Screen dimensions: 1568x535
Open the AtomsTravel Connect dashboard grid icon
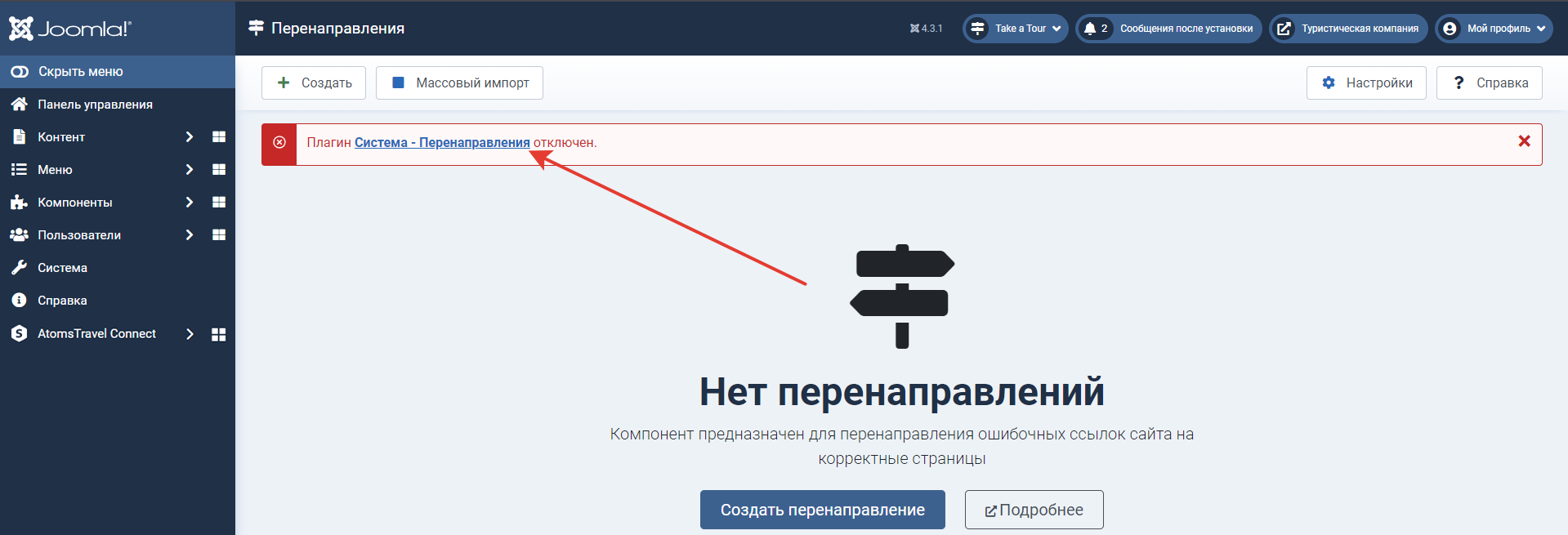tap(219, 334)
